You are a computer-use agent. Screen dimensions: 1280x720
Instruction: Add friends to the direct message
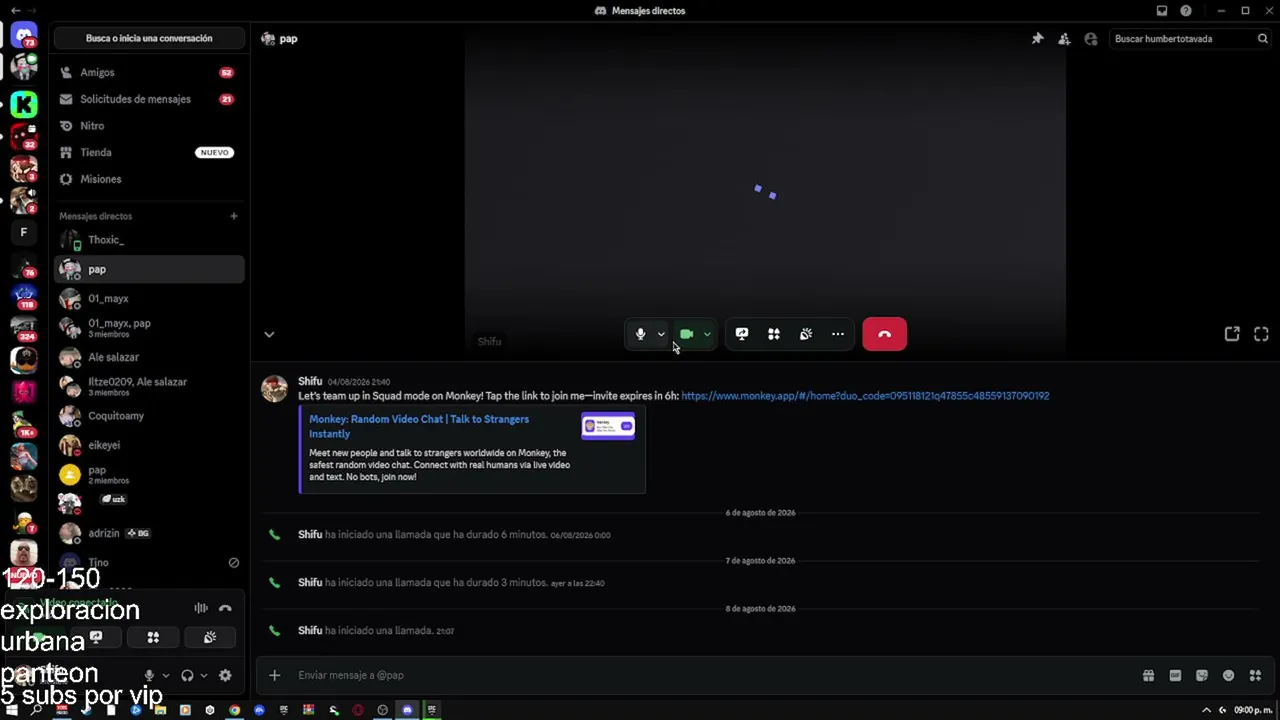coord(1064,39)
